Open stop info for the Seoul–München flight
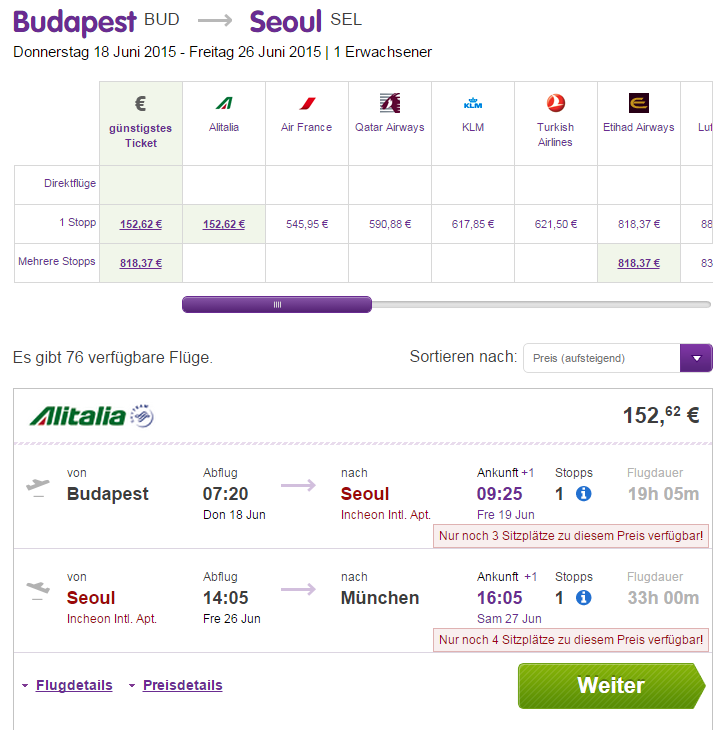The height and width of the screenshot is (730, 719). pos(584,597)
